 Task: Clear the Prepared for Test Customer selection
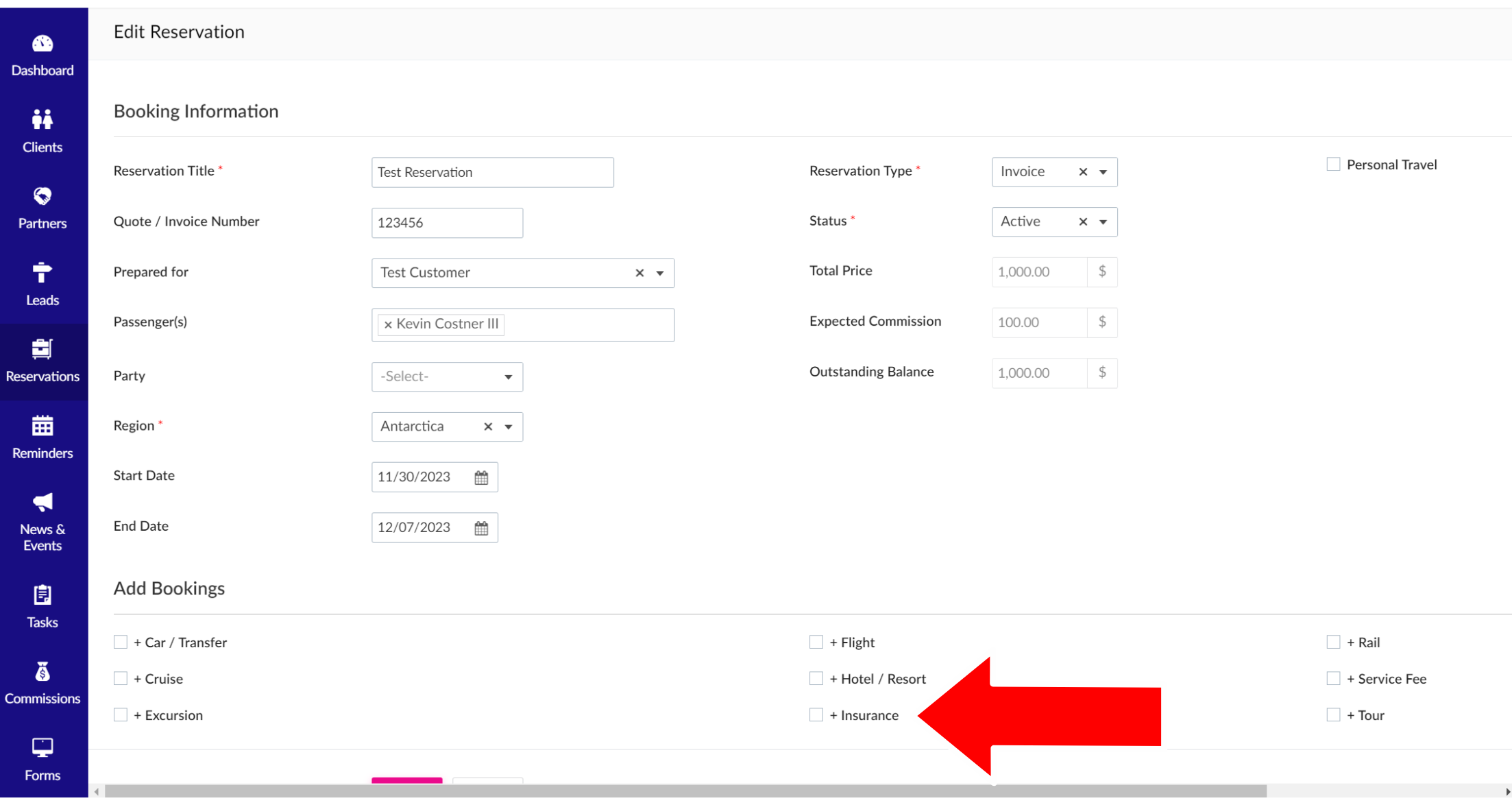(639, 273)
